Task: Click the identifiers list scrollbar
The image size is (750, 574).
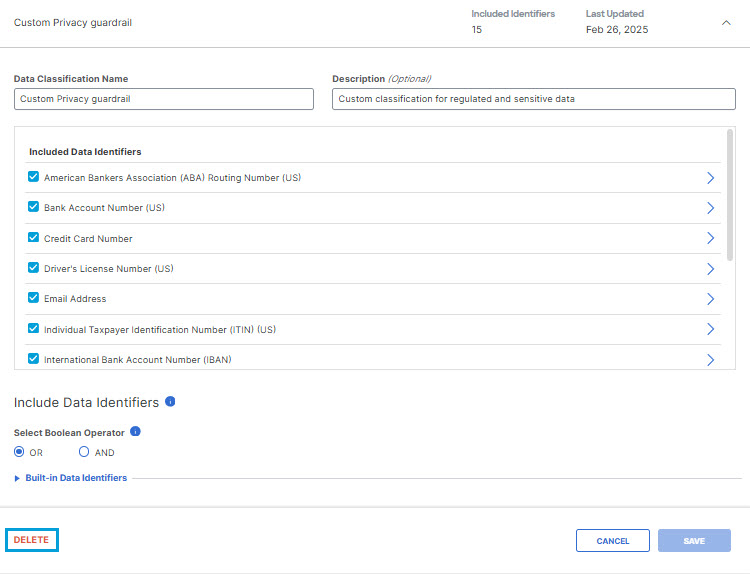Action: click(x=729, y=195)
